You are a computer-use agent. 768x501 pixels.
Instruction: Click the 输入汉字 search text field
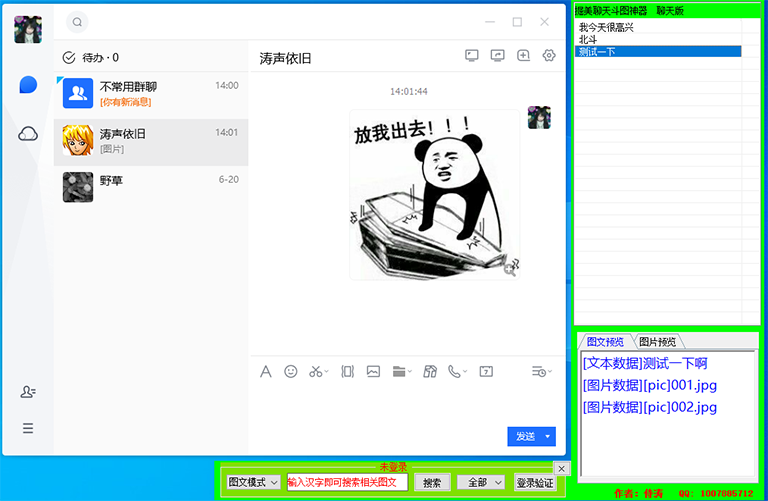(x=347, y=482)
